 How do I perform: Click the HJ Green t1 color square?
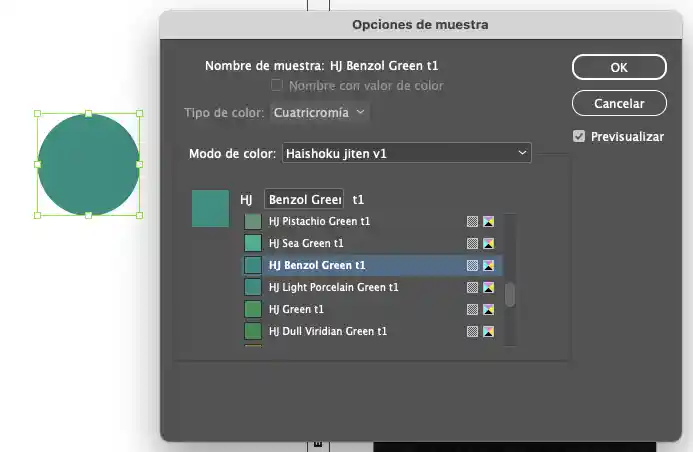click(253, 309)
